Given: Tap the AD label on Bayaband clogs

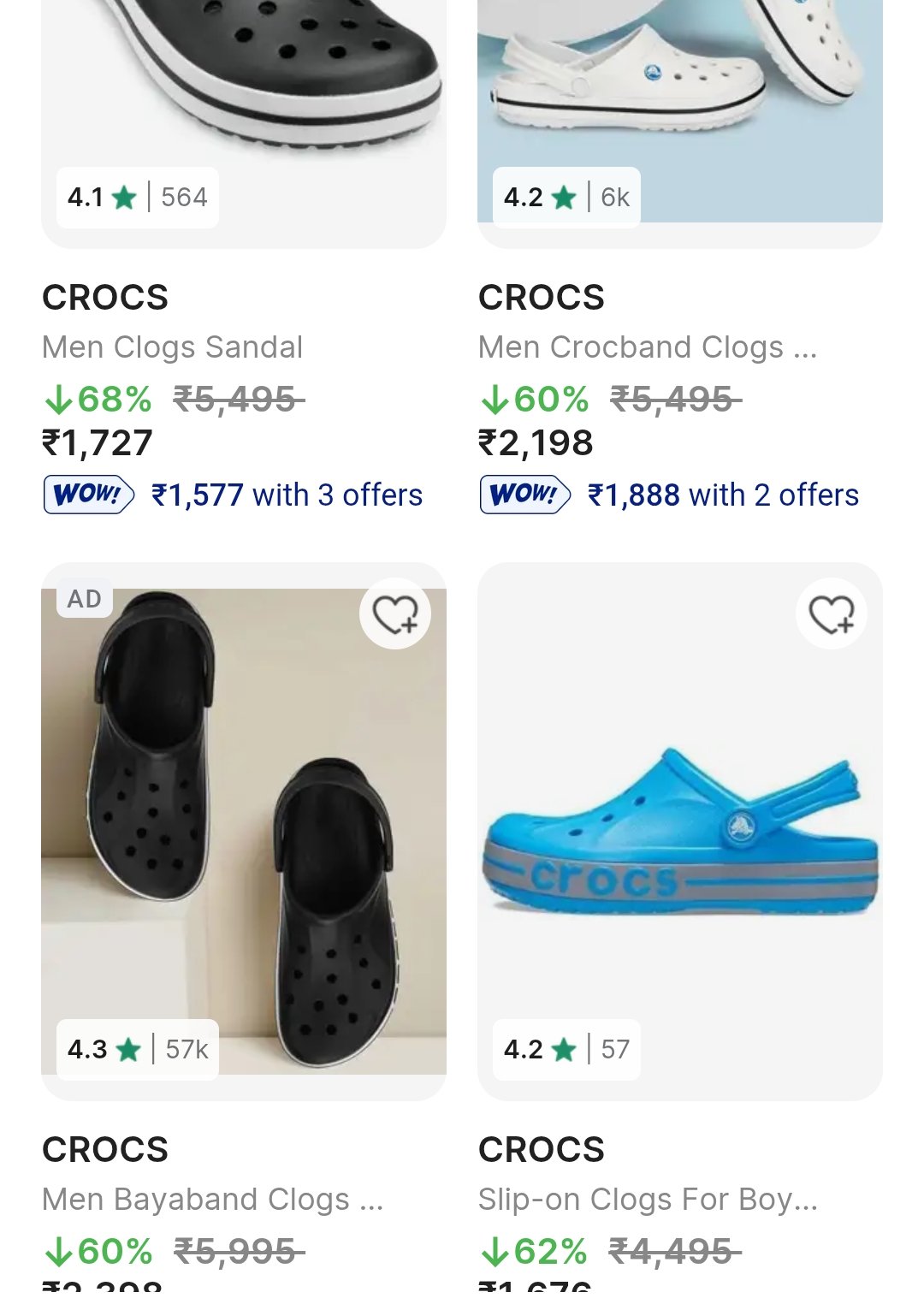Looking at the screenshot, I should tap(84, 599).
